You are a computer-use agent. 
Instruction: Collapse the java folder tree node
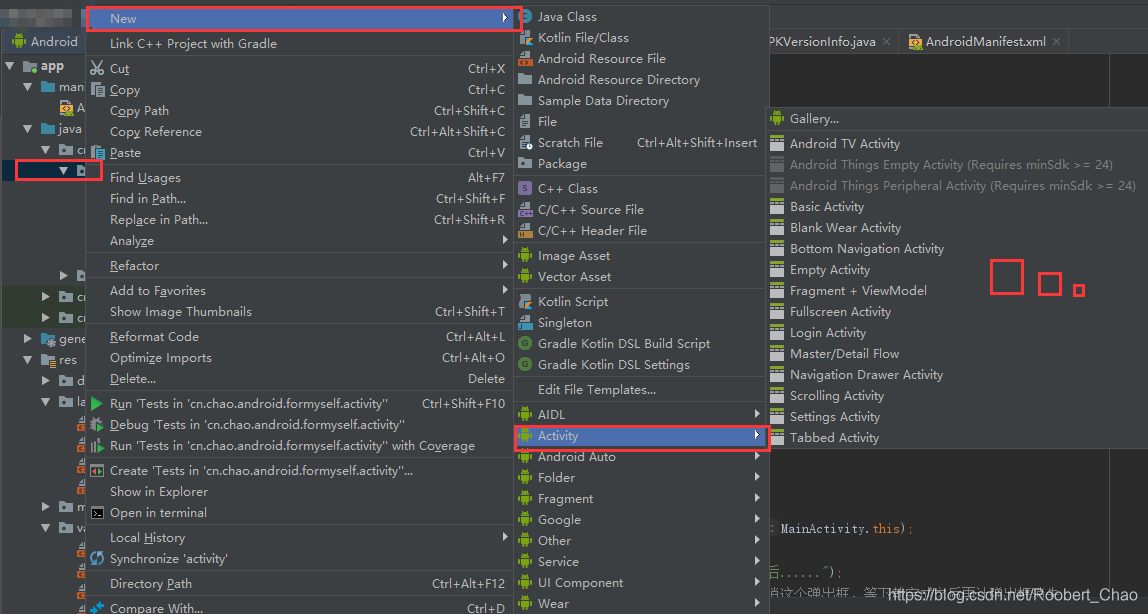(x=27, y=129)
